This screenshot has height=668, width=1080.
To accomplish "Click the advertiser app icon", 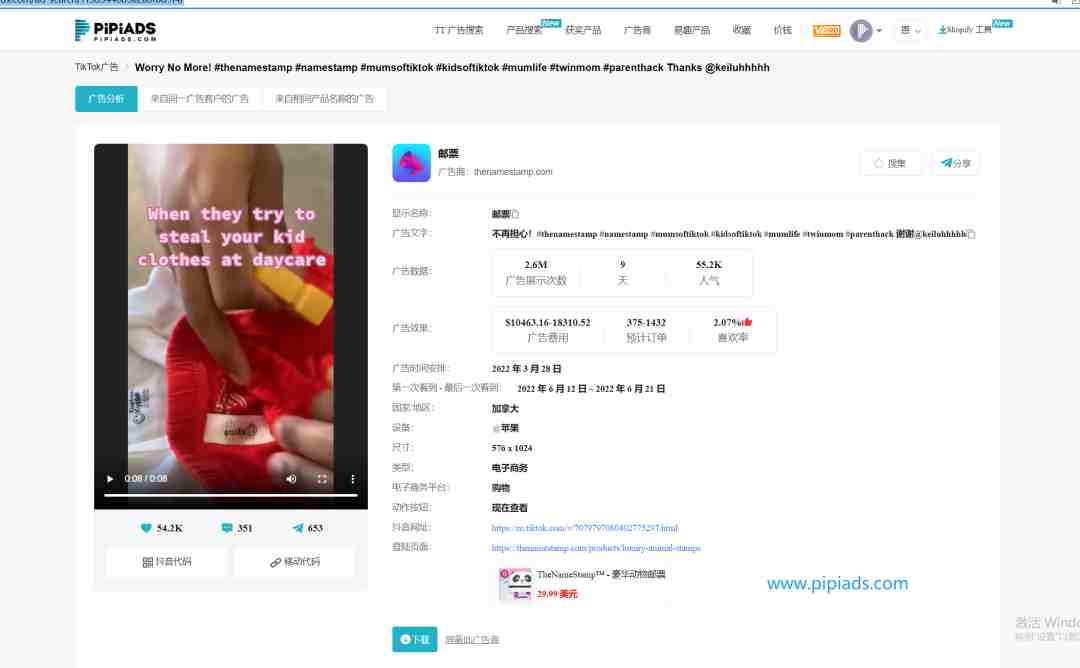I will pos(411,163).
